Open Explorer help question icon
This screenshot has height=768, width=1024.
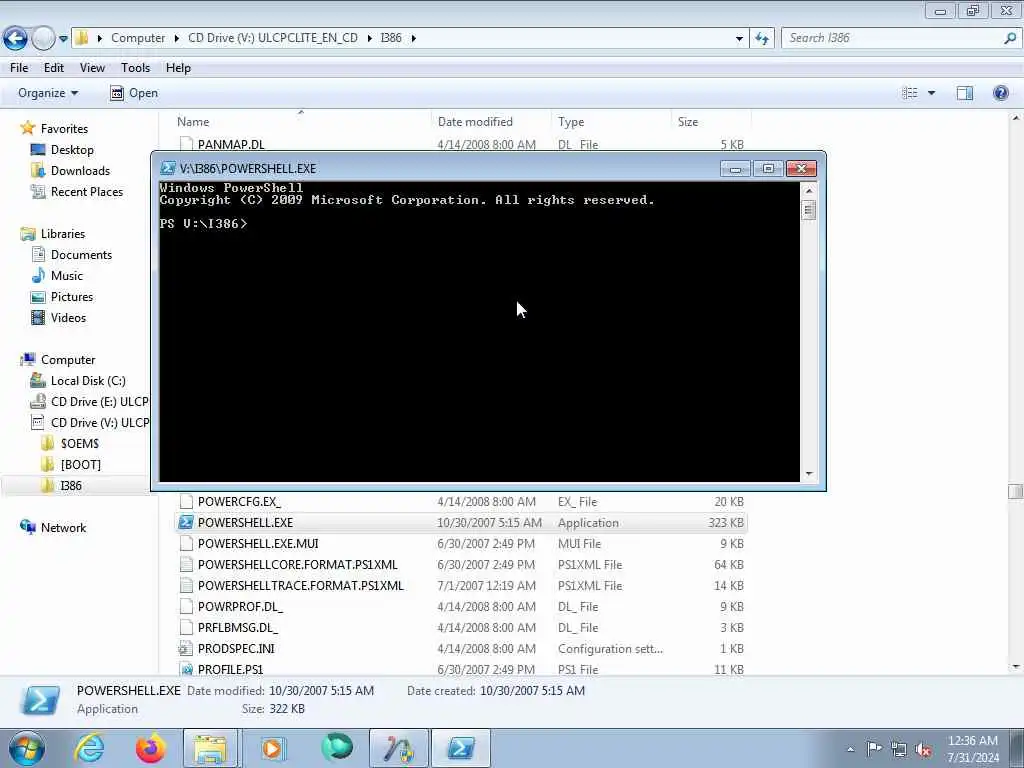tap(1000, 93)
